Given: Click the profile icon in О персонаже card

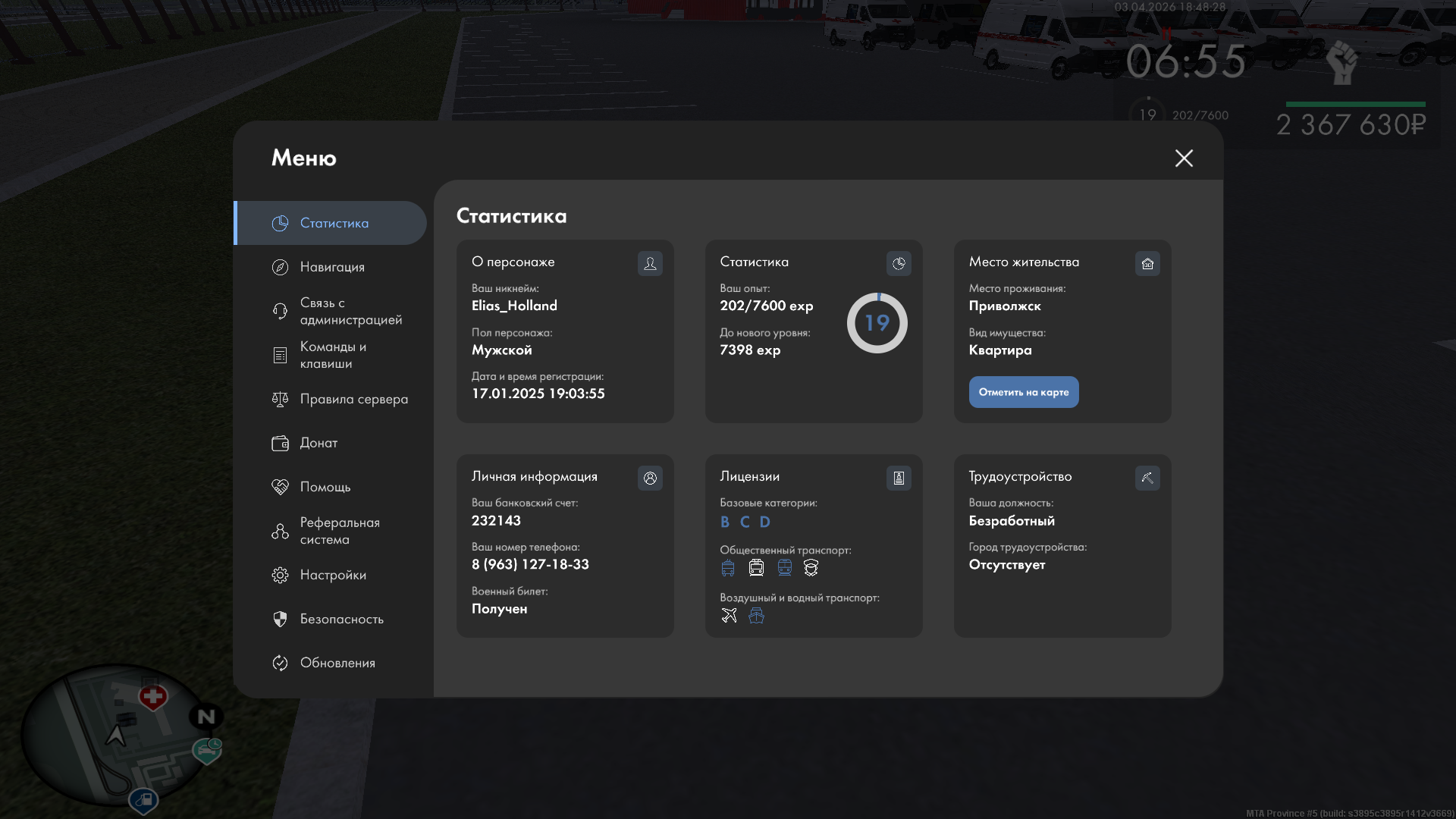Looking at the screenshot, I should 650,263.
